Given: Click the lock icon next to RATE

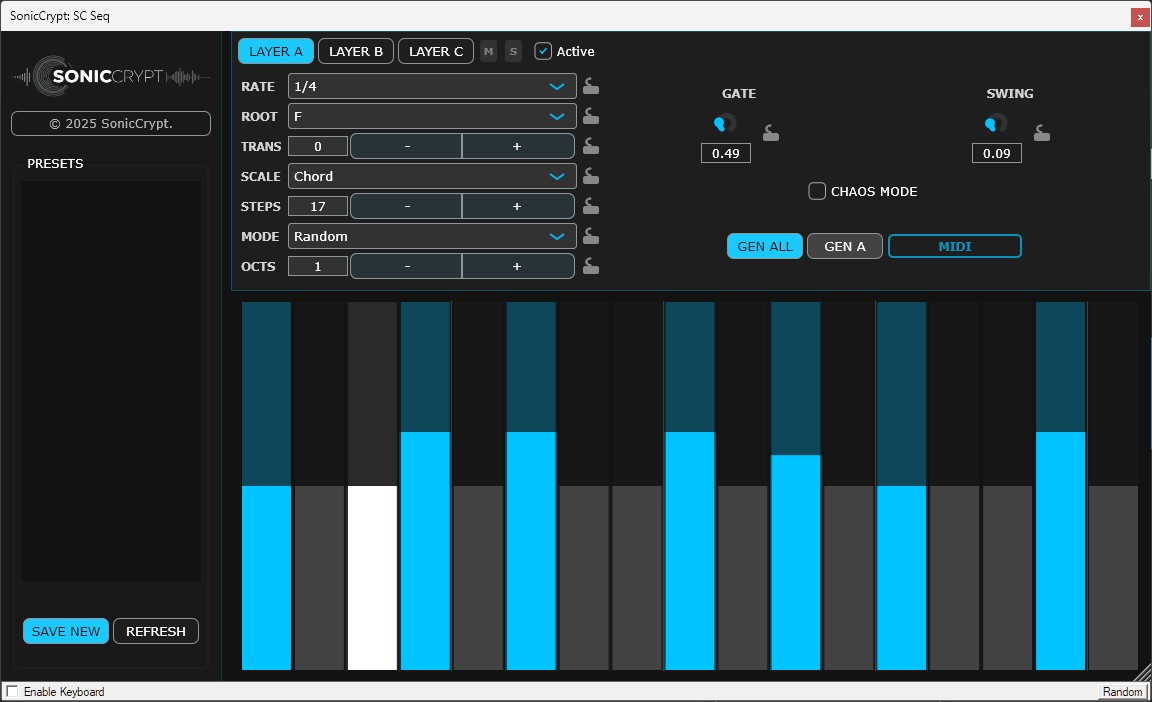Looking at the screenshot, I should click(590, 86).
